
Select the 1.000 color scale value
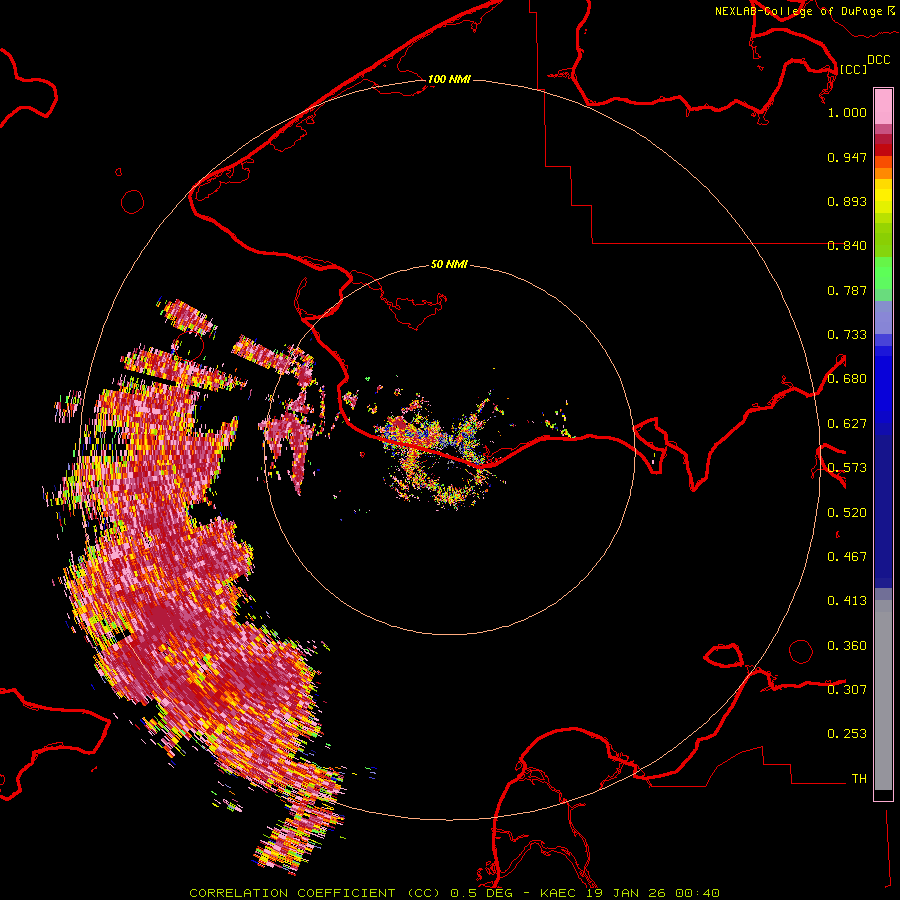pos(847,112)
